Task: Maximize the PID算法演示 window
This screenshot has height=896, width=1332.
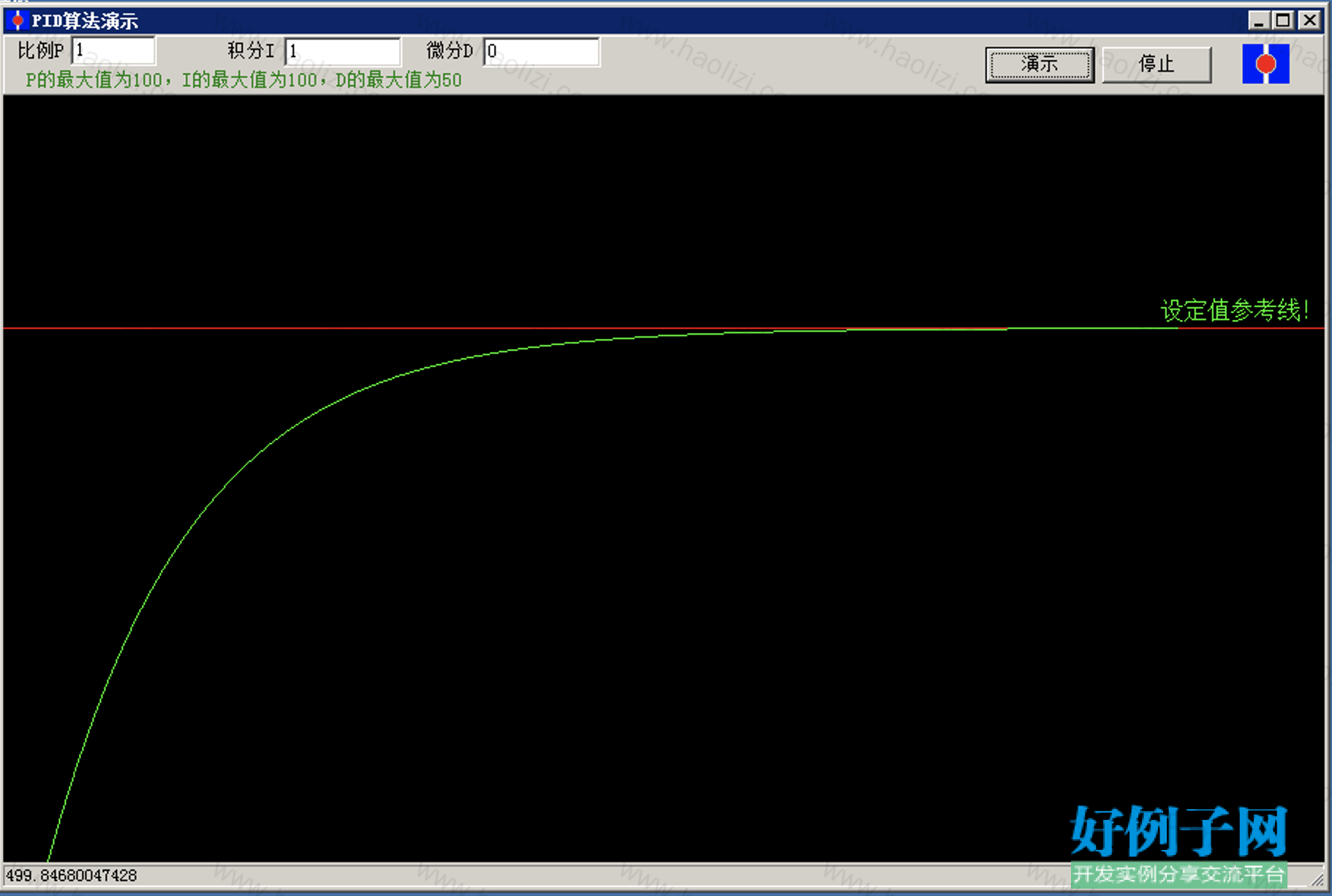Action: [1283, 20]
